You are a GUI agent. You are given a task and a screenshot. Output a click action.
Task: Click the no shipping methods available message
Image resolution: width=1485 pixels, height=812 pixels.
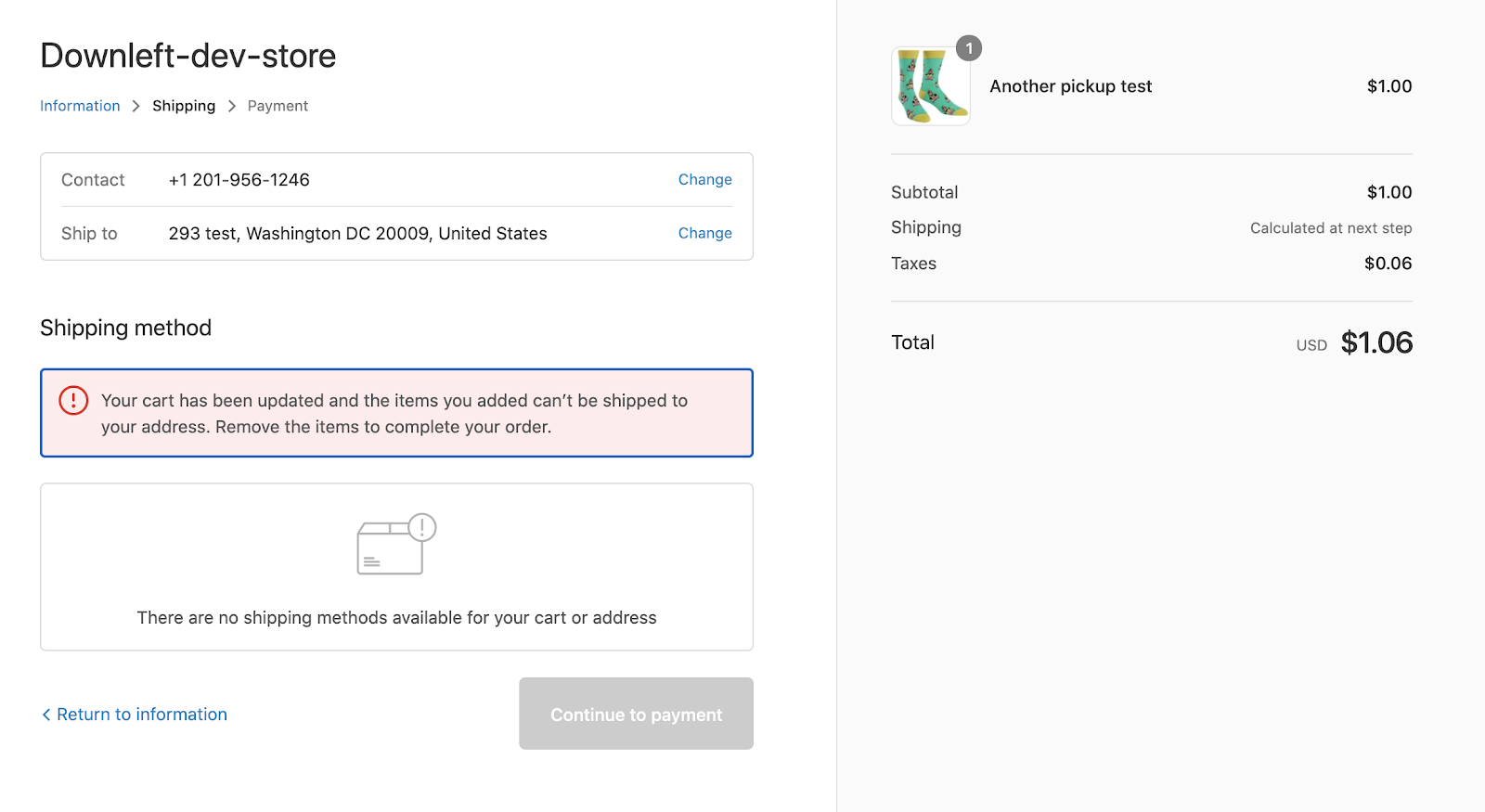(396, 618)
